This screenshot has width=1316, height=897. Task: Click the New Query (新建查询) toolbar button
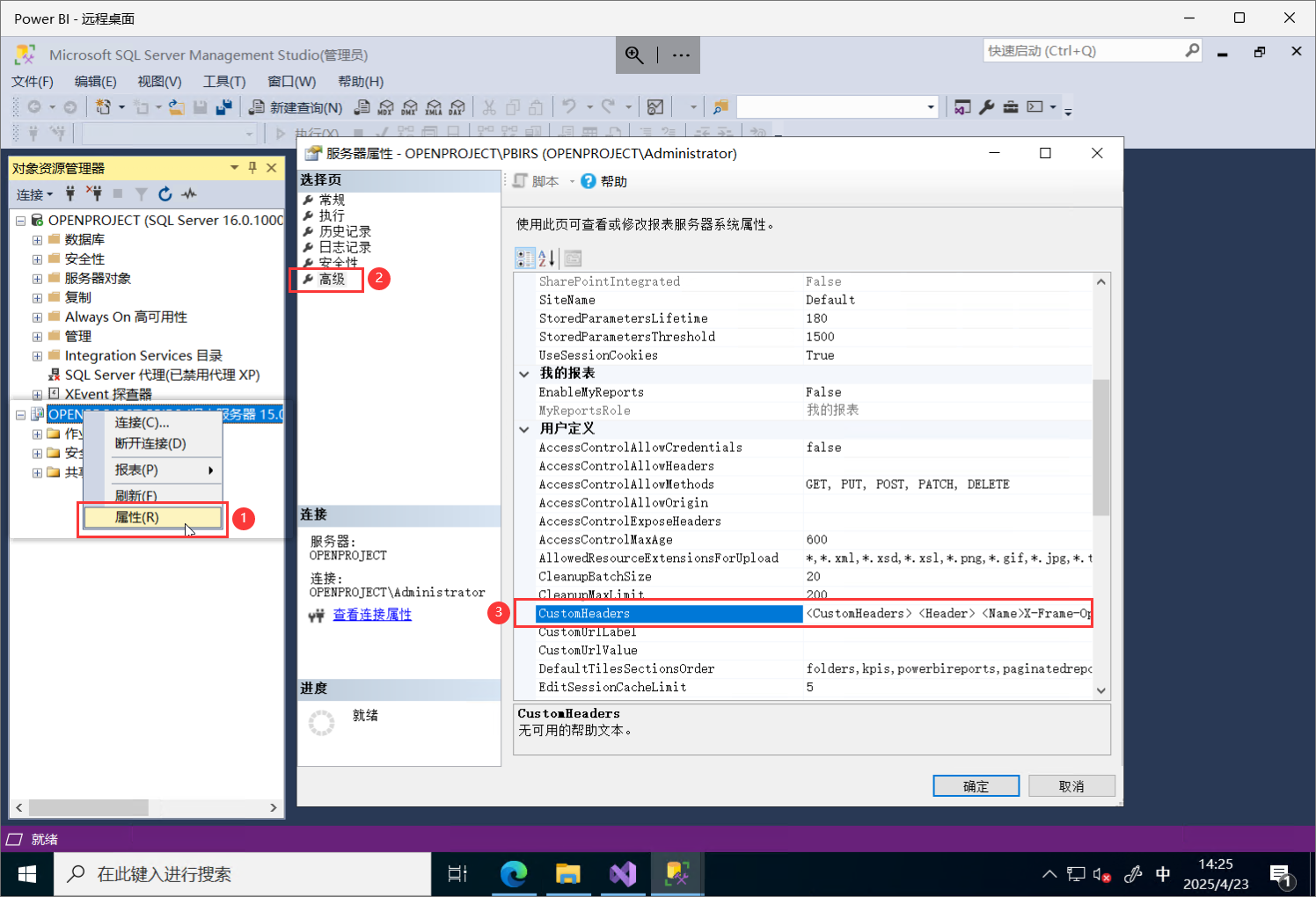pos(296,107)
